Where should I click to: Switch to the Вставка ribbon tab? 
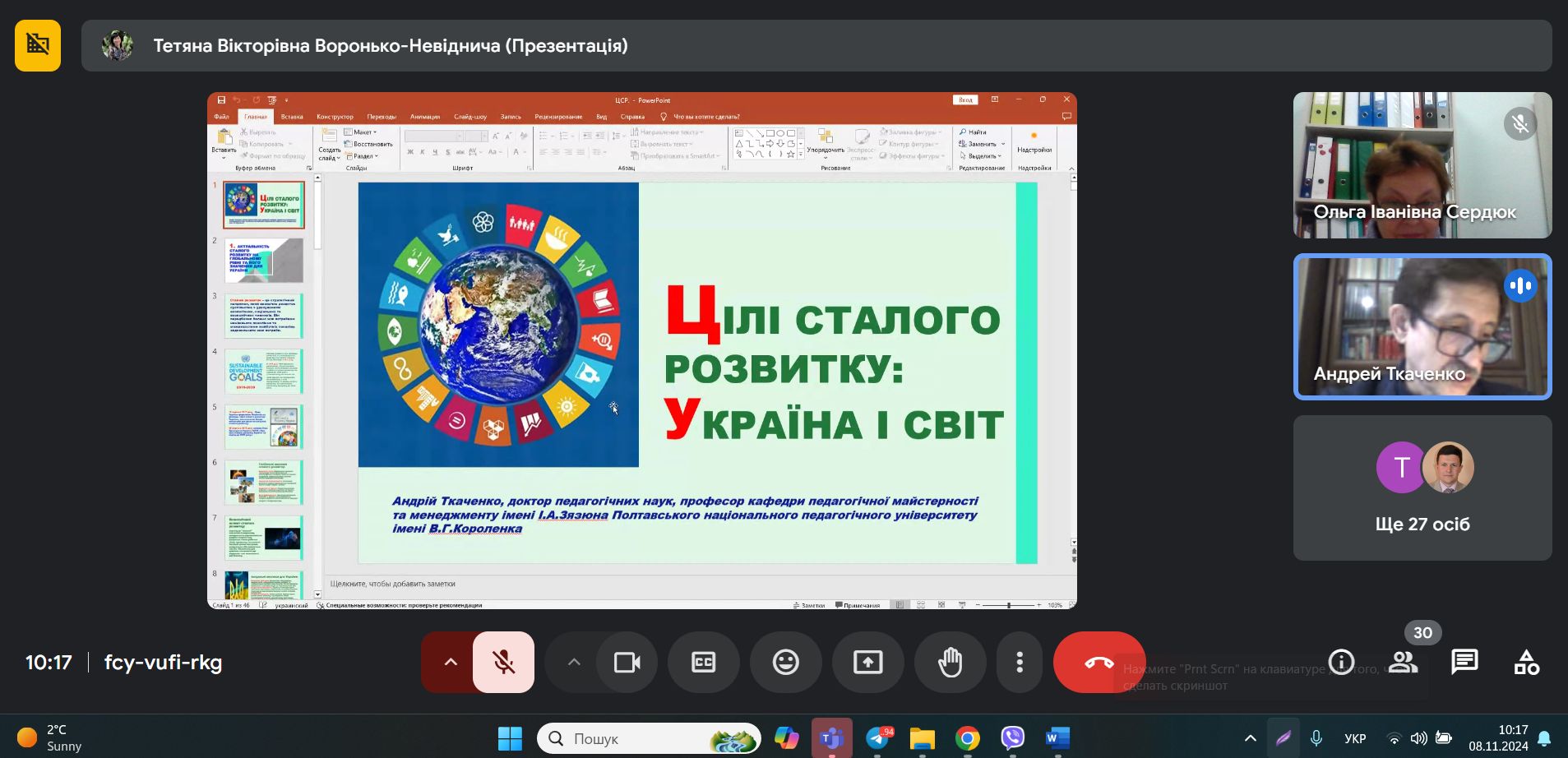[292, 117]
